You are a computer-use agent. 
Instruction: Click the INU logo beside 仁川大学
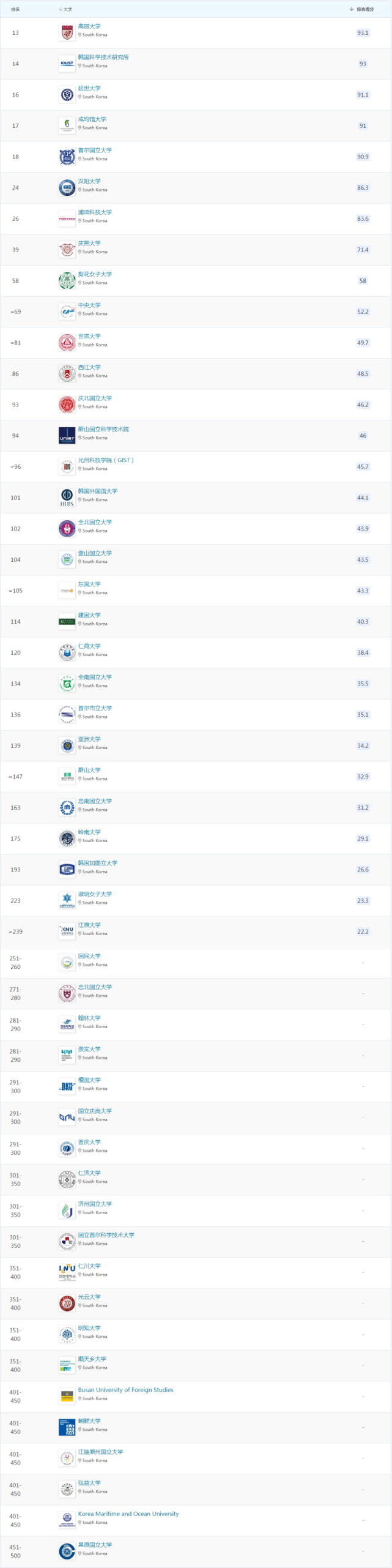(67, 1272)
